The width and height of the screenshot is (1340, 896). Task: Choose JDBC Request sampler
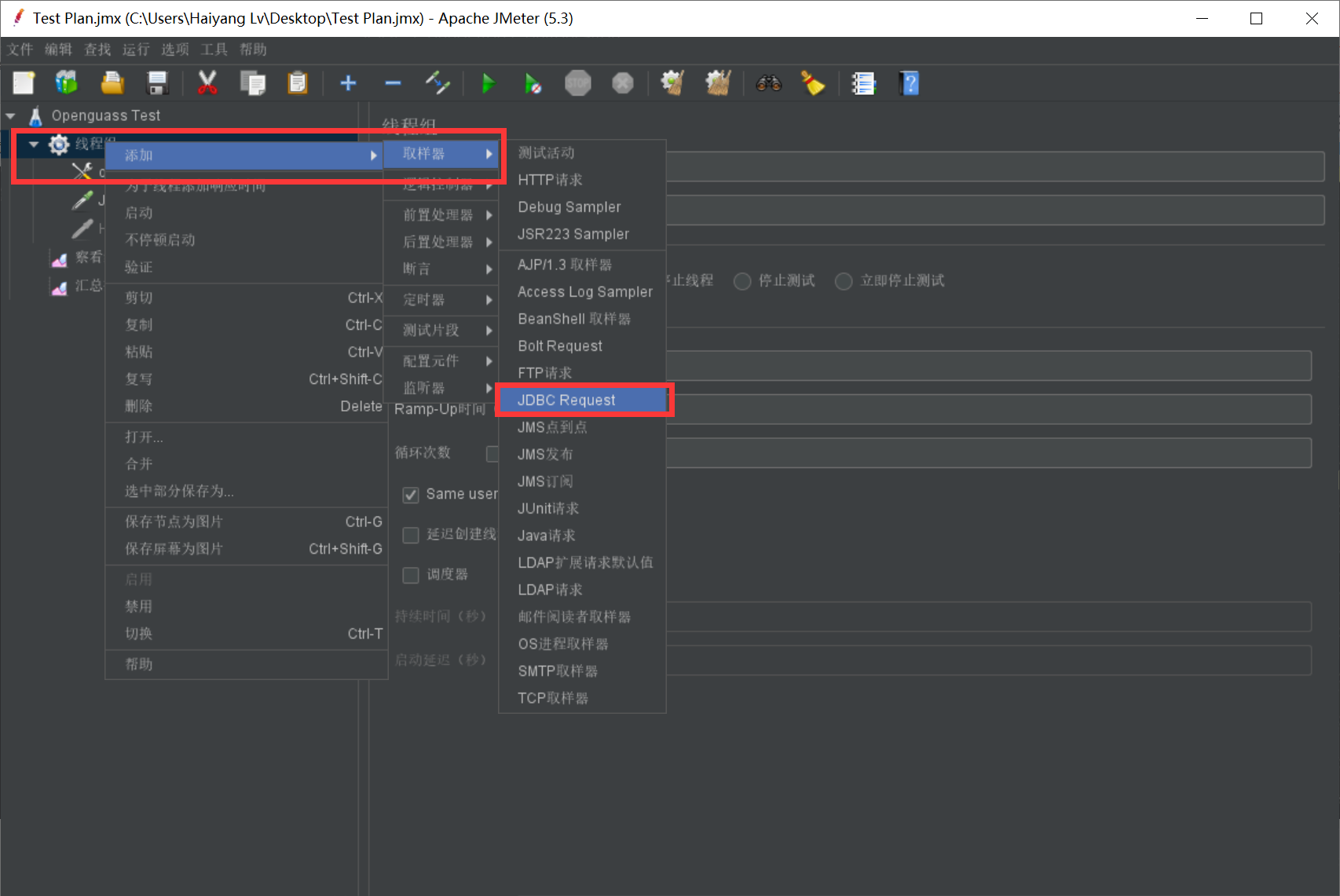pos(582,400)
